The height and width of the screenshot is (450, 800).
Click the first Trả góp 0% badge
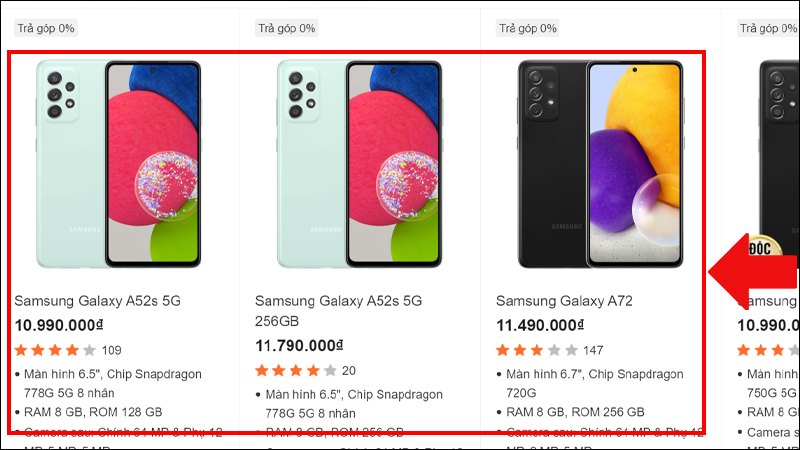pyautogui.click(x=46, y=28)
